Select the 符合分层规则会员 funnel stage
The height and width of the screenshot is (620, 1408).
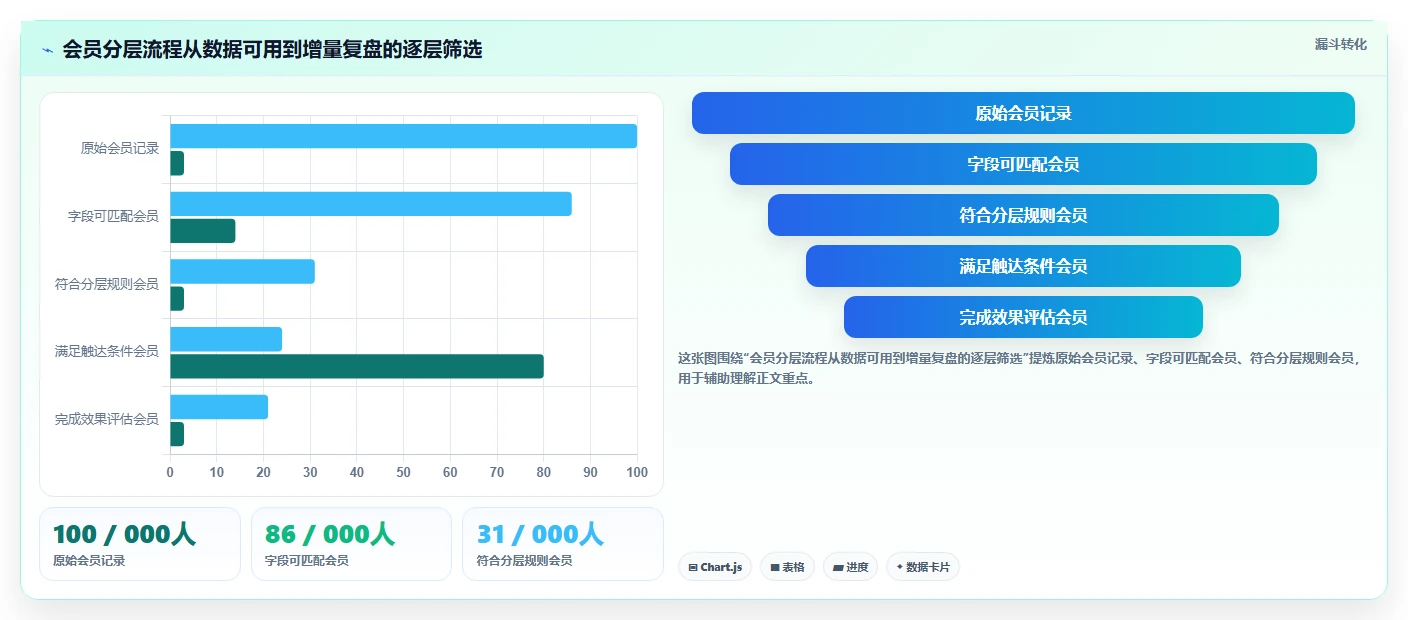(x=1023, y=215)
